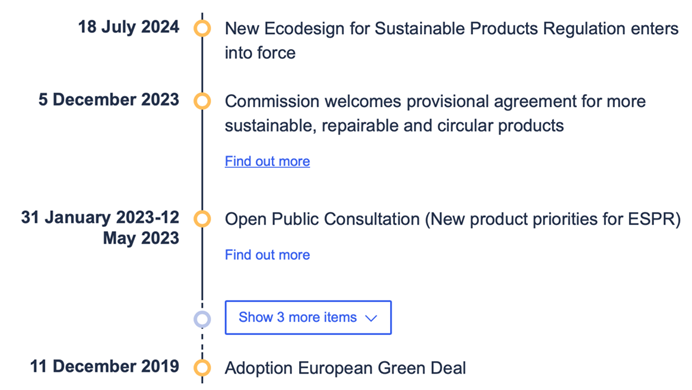
Task: Open Find out more under Open Public Consultation
Action: [267, 255]
